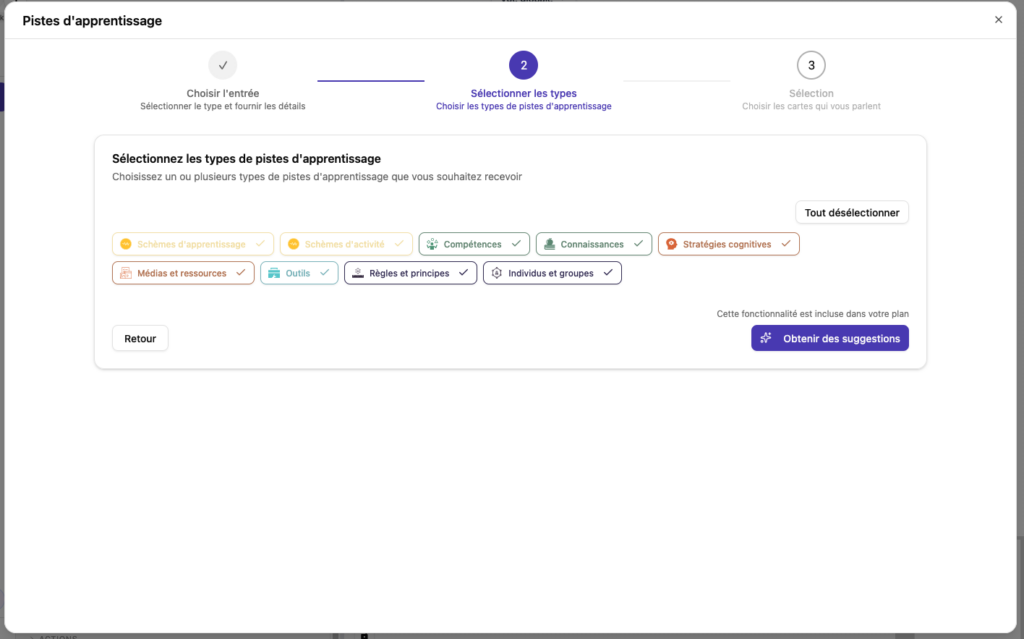Click the sparkle icon on Obtenir des suggestions
Image resolution: width=1024 pixels, height=639 pixels.
(766, 338)
